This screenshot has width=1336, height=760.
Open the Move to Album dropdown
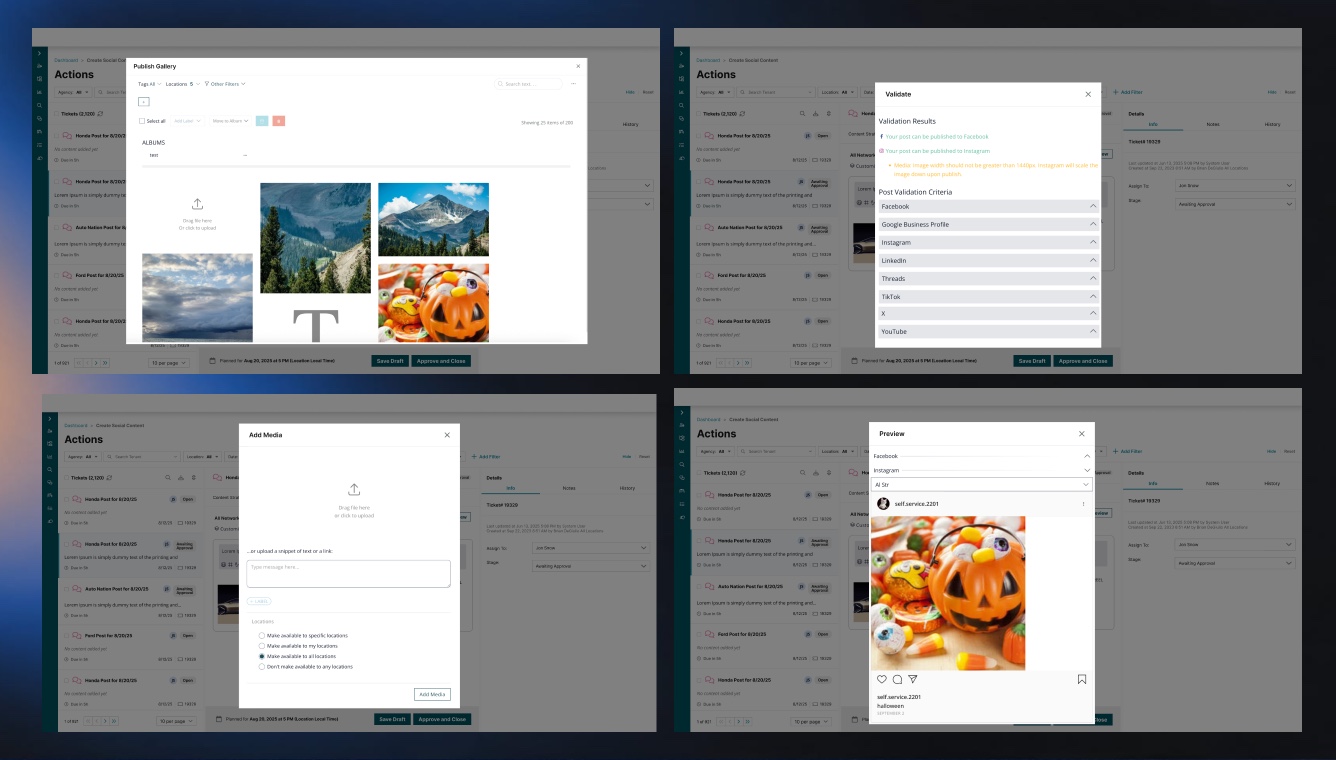coord(230,121)
